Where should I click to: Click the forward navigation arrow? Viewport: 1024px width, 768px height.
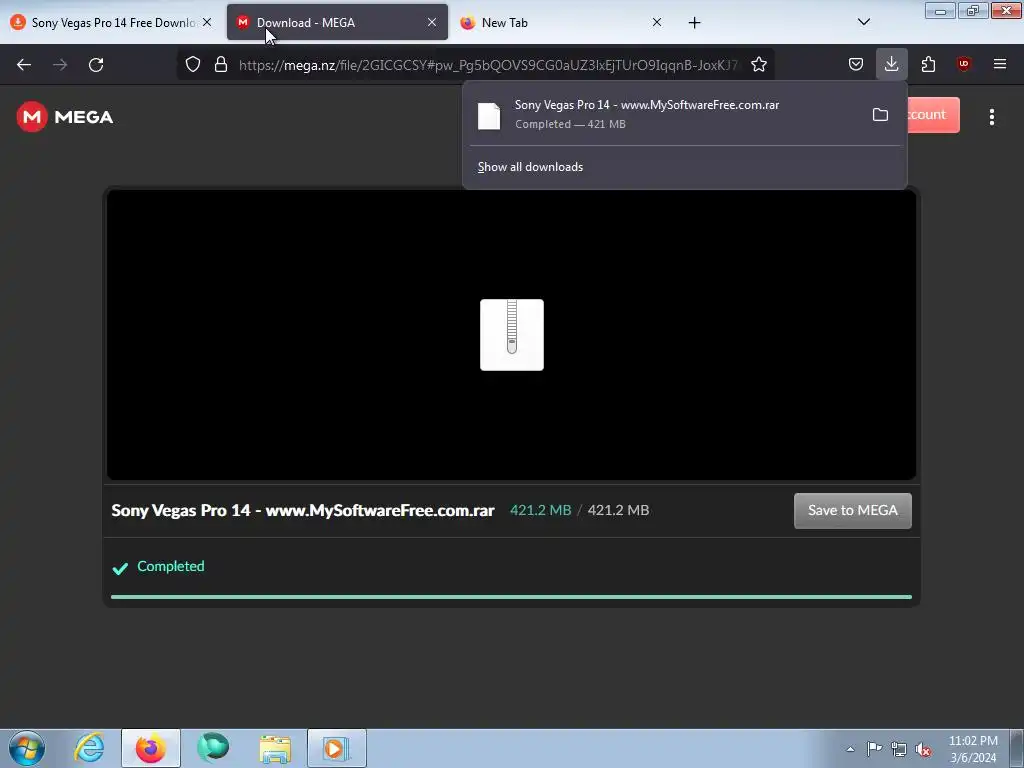[60, 65]
